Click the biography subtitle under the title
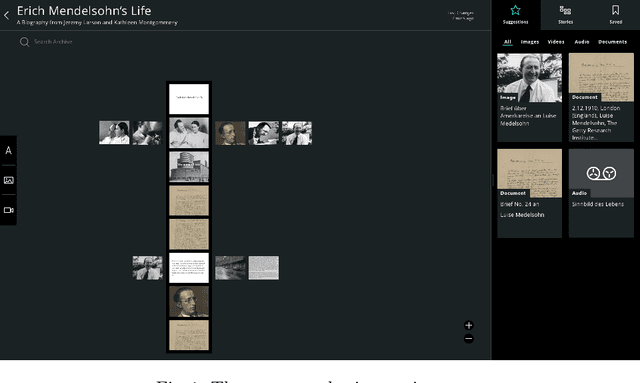The height and width of the screenshot is (383, 640). pyautogui.click(x=97, y=22)
